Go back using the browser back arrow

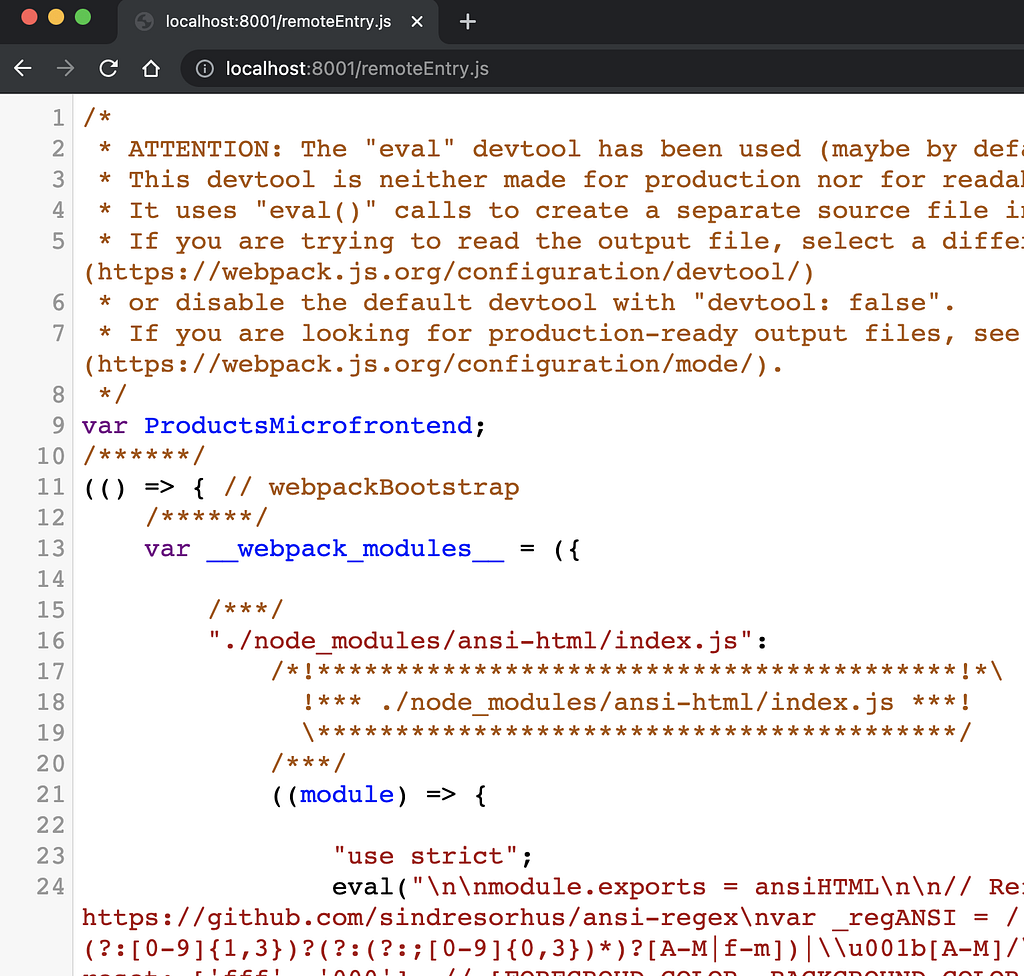(x=23, y=68)
